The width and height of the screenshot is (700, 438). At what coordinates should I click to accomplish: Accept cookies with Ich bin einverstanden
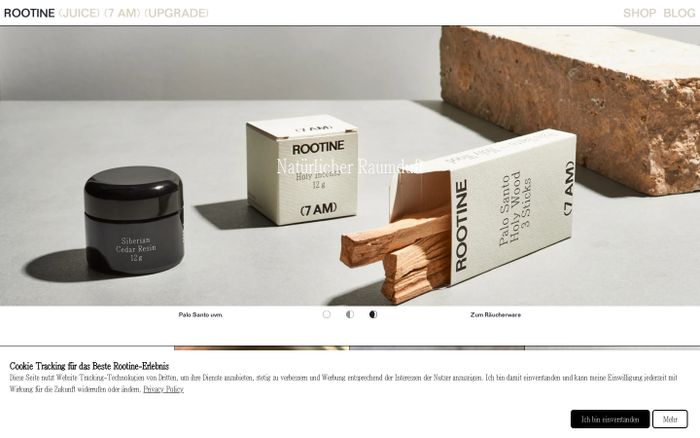[x=610, y=419]
